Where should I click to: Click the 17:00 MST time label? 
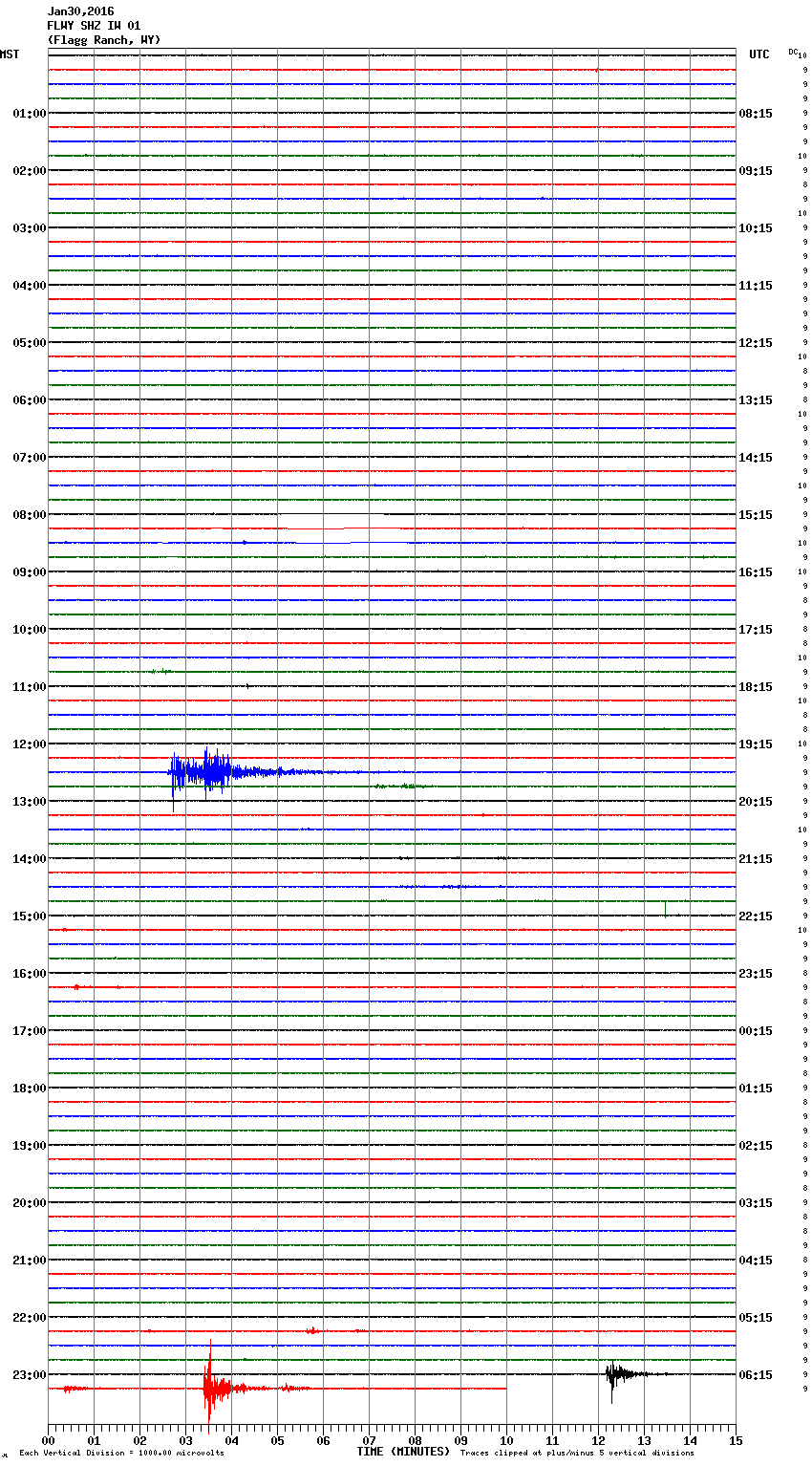tap(30, 1031)
